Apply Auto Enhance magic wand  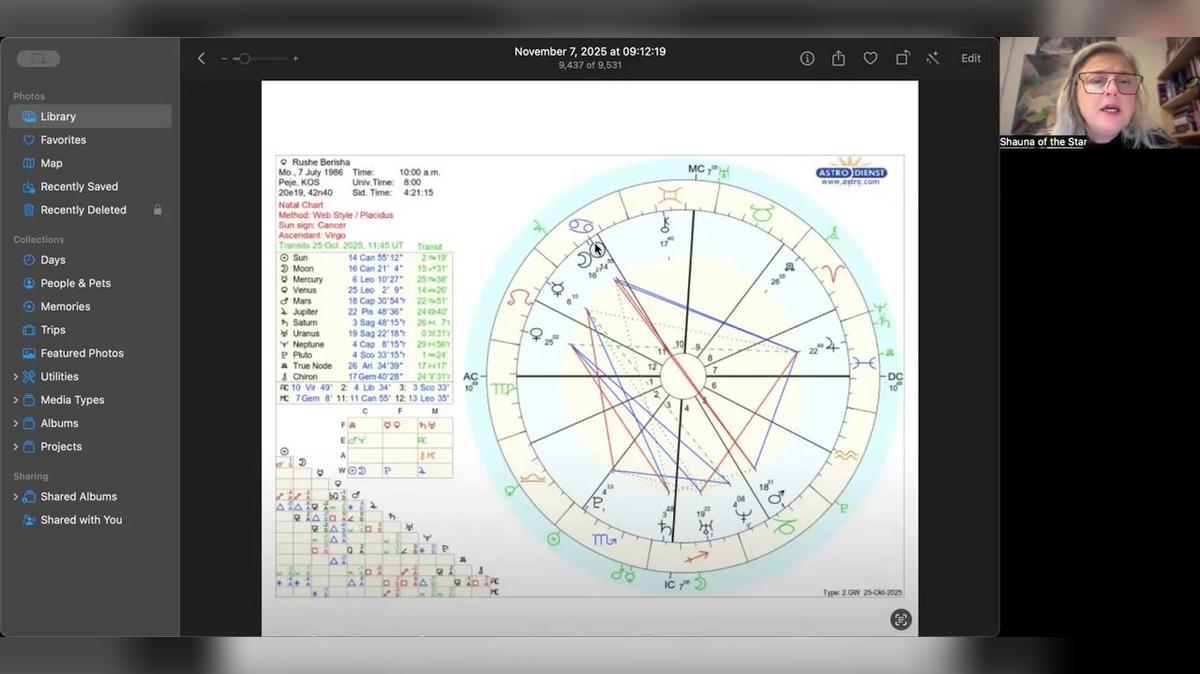tap(933, 59)
